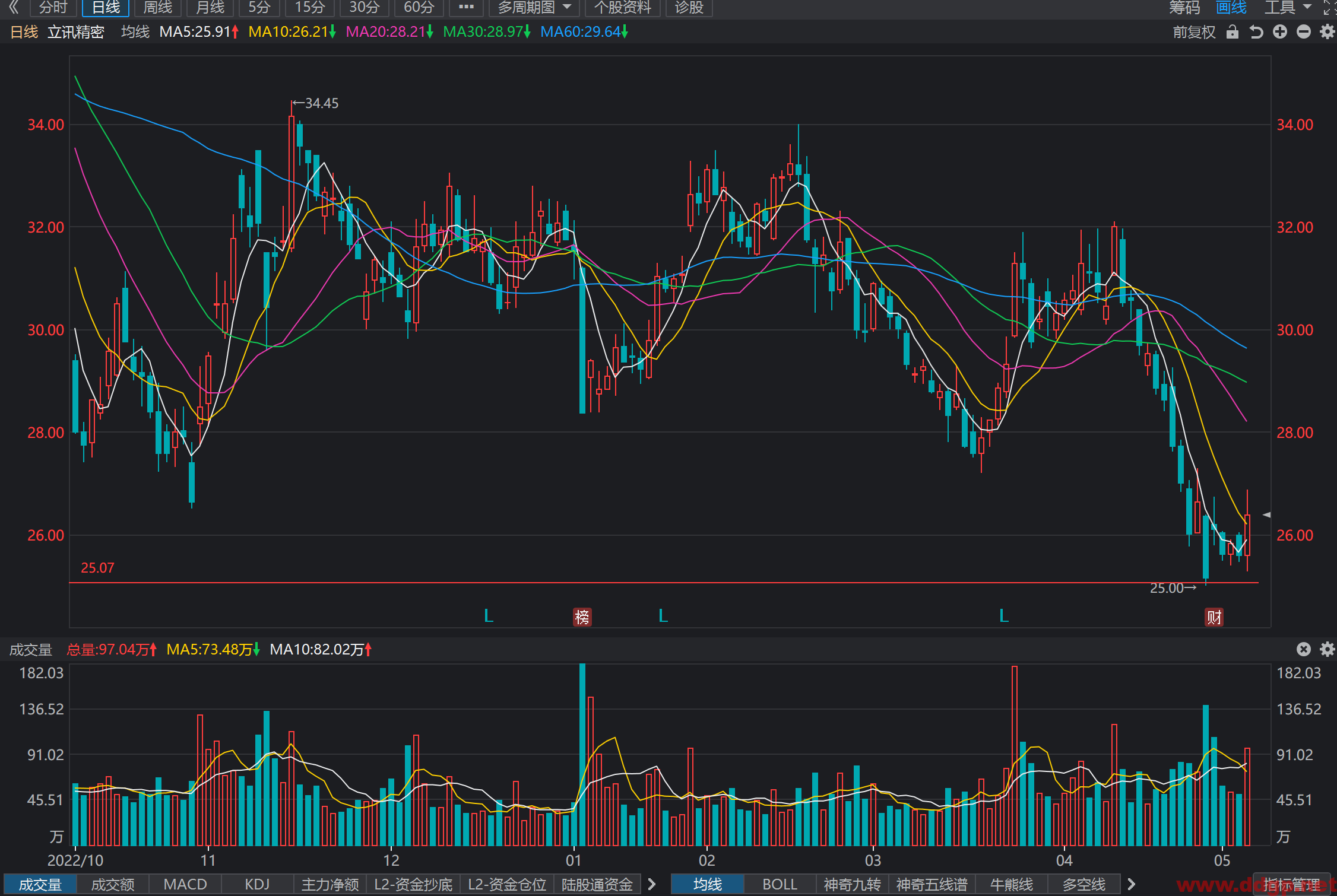Click the 25.07 support line label

coord(97,568)
